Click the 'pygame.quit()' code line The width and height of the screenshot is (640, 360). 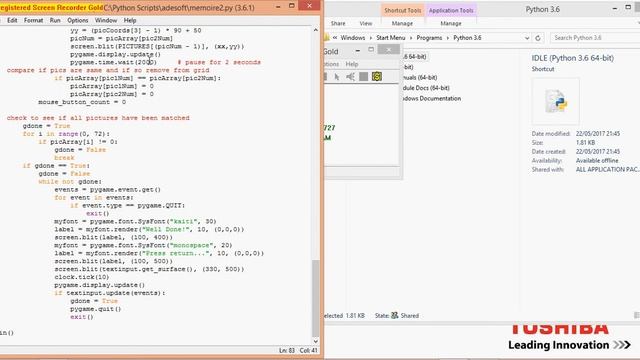96,309
